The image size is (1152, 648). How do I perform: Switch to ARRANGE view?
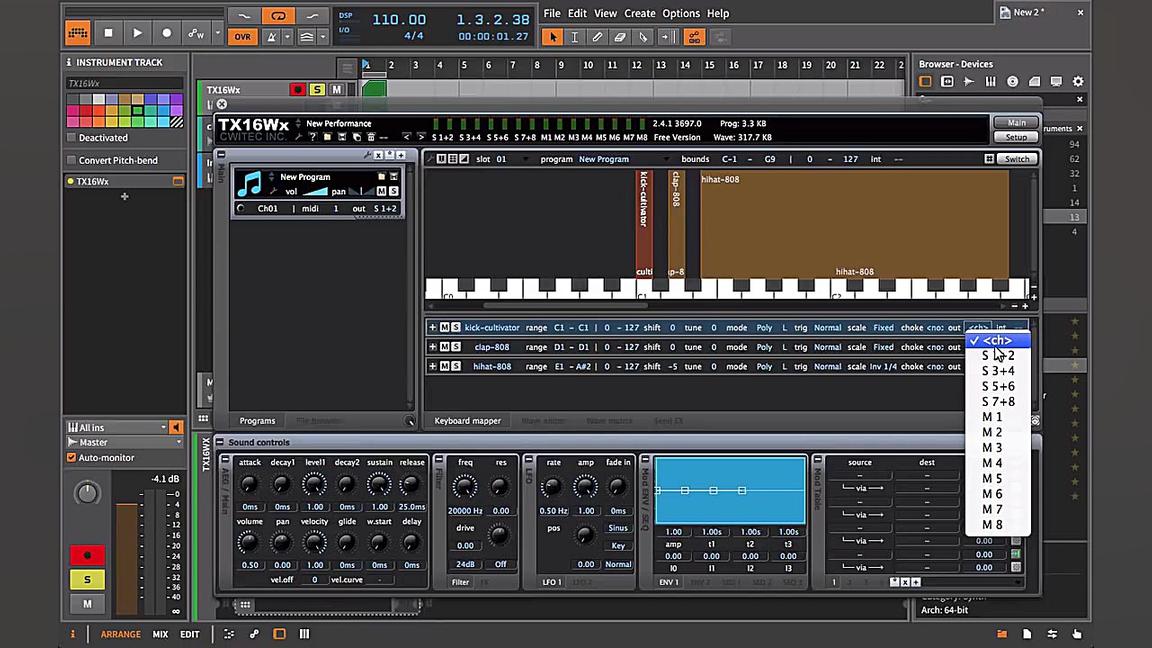(x=120, y=634)
